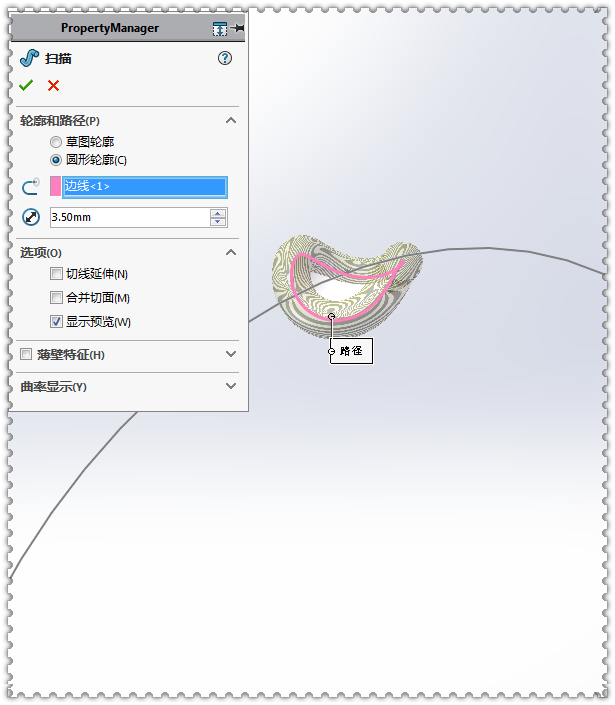615x705 pixels.
Task: Pin the PropertyManager panel
Action: tap(238, 28)
